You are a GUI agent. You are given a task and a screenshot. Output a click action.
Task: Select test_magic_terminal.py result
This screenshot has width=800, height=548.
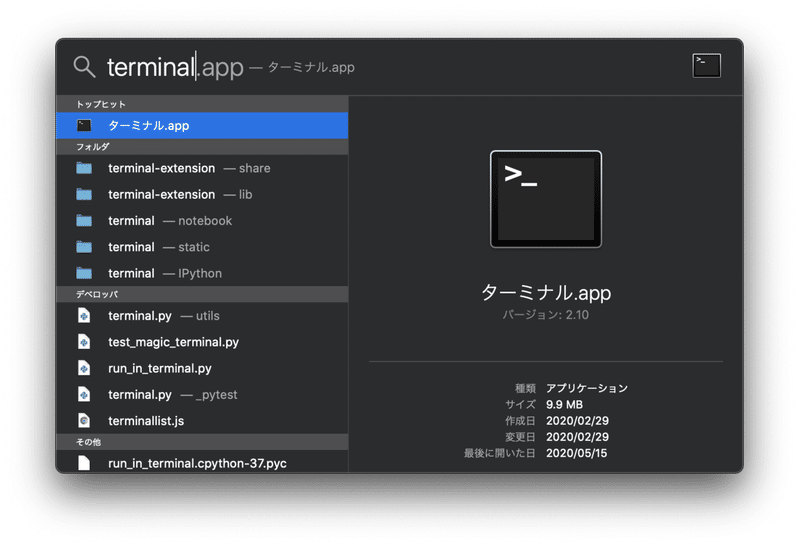202,342
